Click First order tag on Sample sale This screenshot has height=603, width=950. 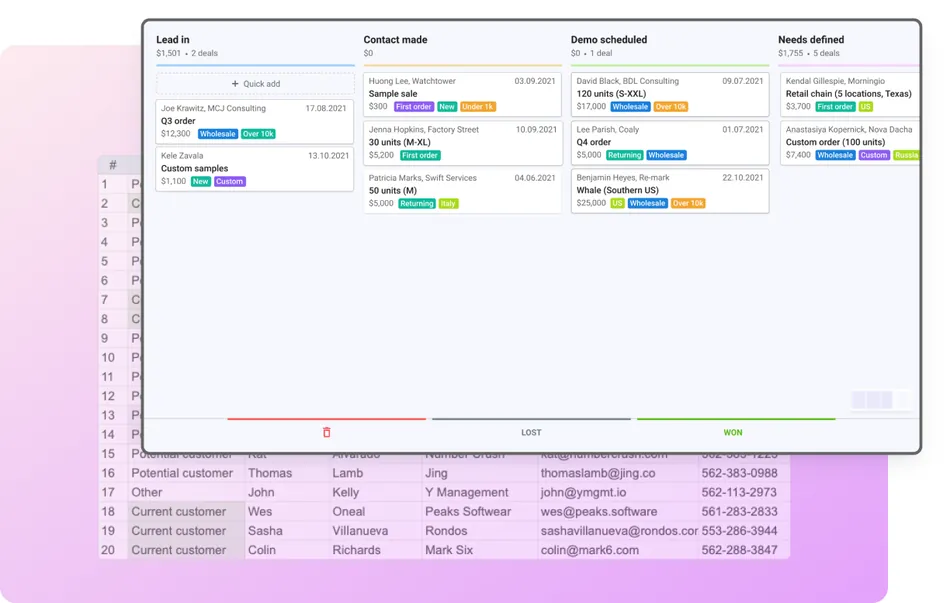(x=414, y=107)
